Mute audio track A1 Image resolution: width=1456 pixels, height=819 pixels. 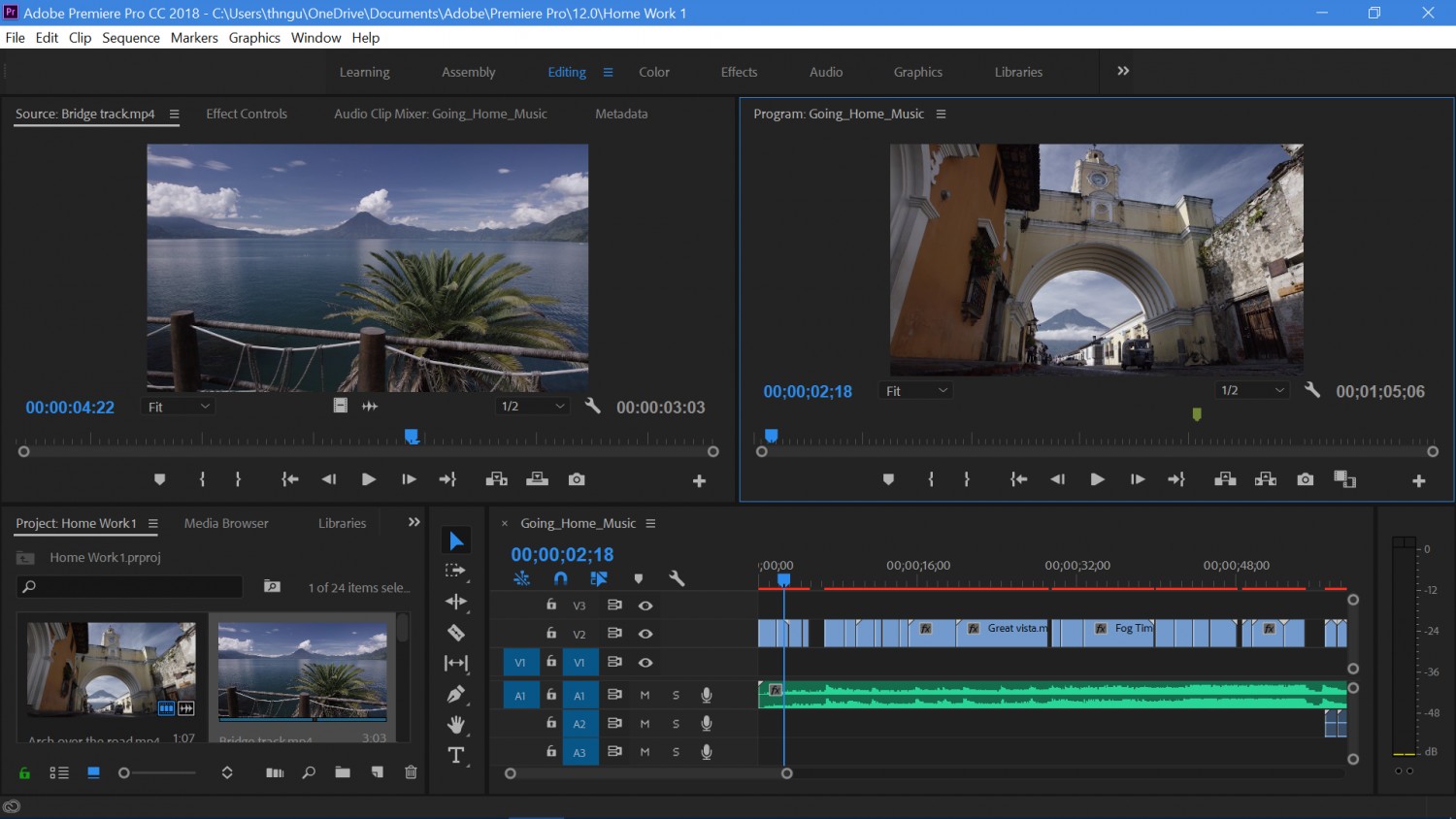tap(645, 695)
